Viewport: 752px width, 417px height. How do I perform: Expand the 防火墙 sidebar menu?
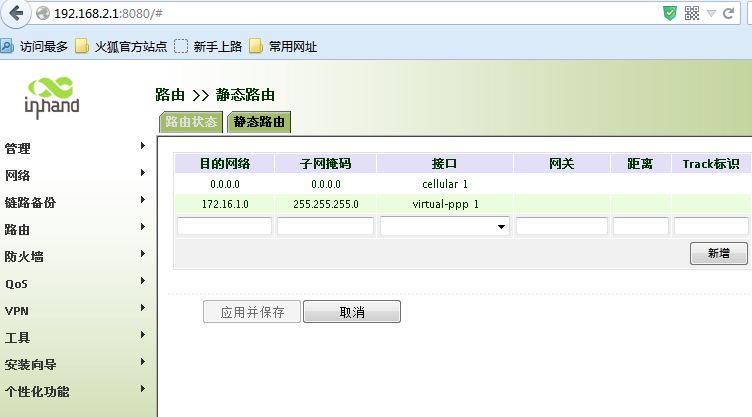75,256
